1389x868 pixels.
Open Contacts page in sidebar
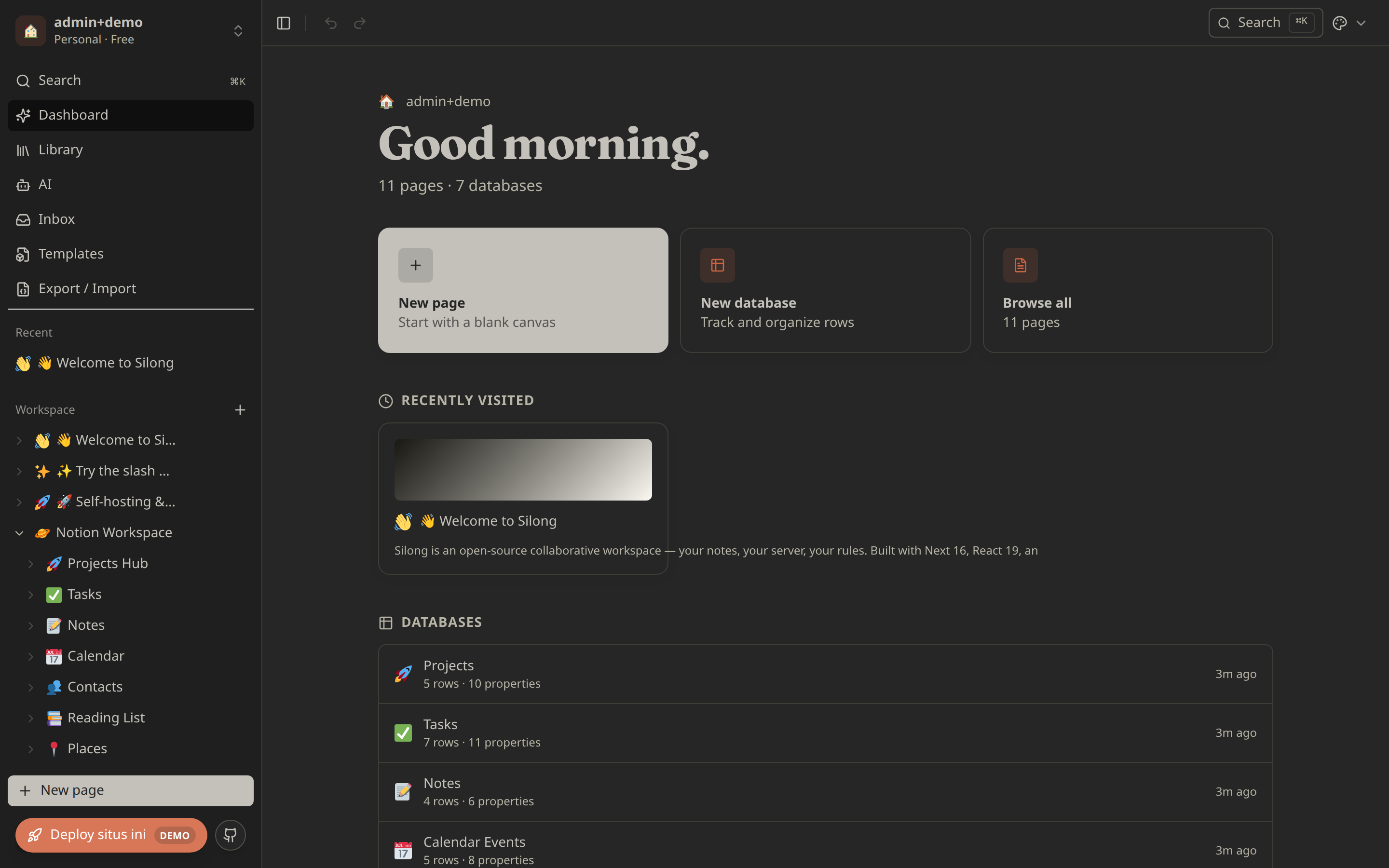coord(95,687)
